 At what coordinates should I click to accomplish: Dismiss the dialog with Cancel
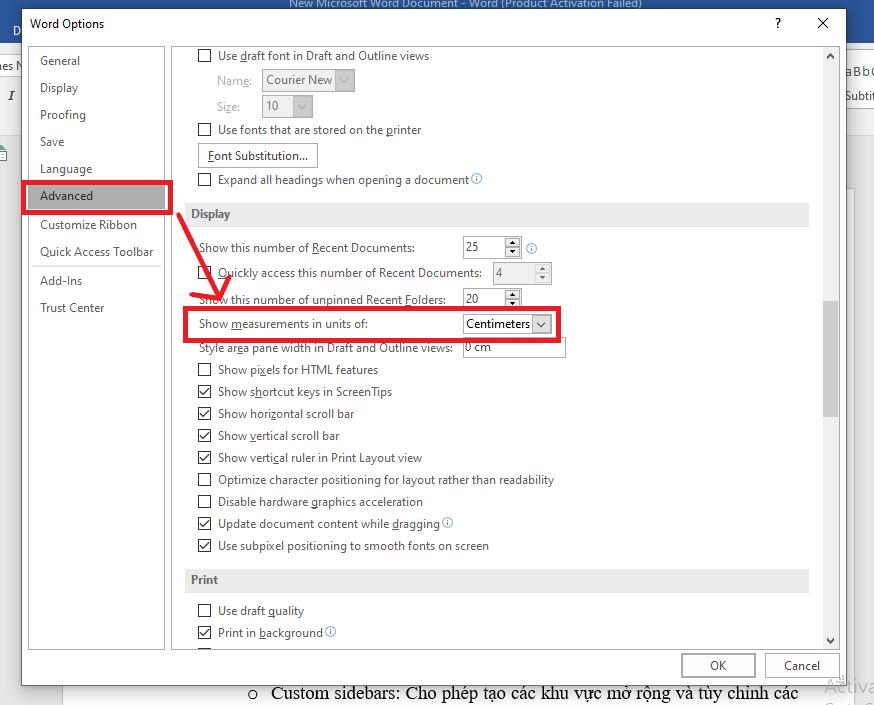pyautogui.click(x=802, y=665)
